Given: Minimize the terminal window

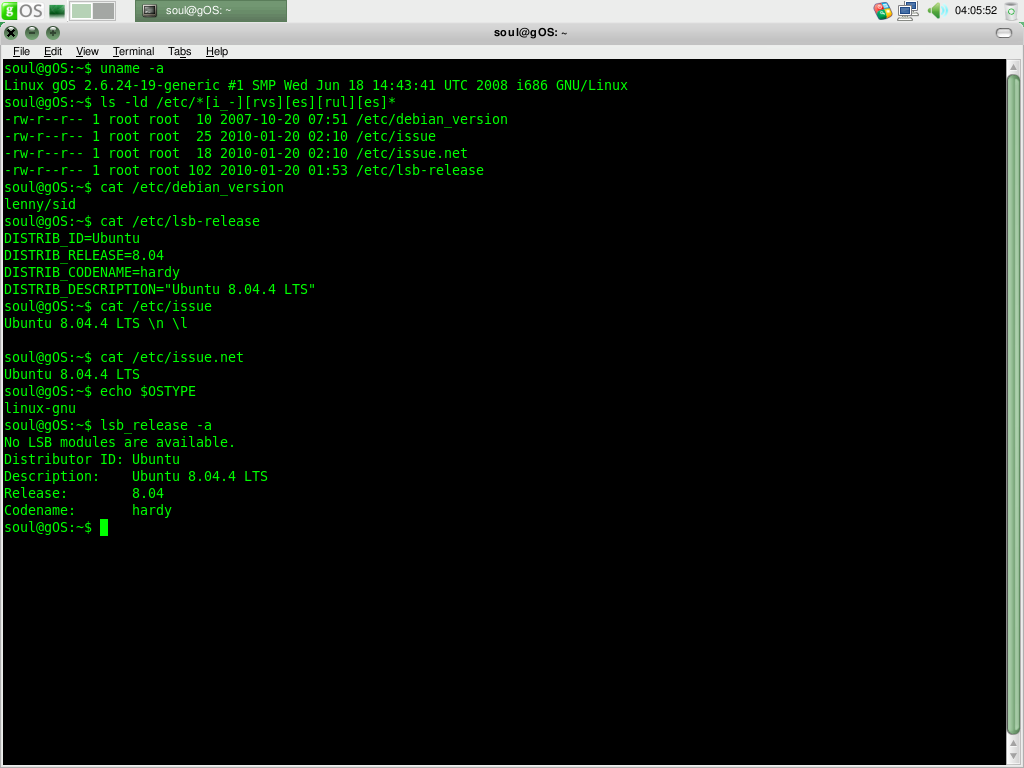Looking at the screenshot, I should [x=32, y=33].
